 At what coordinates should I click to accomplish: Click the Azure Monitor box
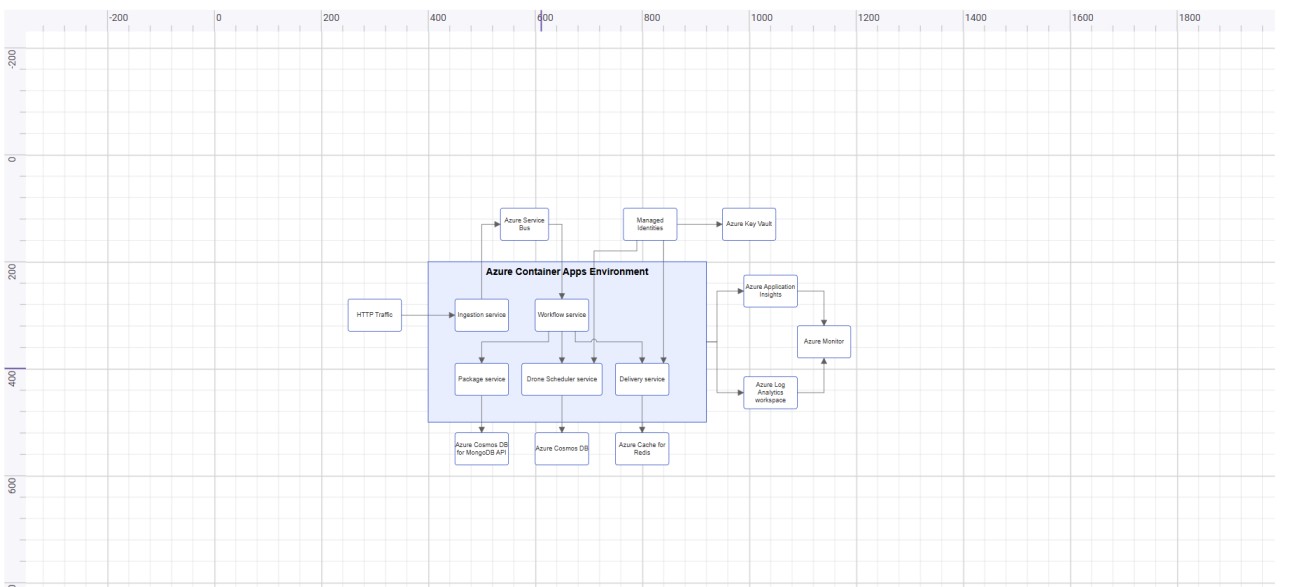point(824,342)
